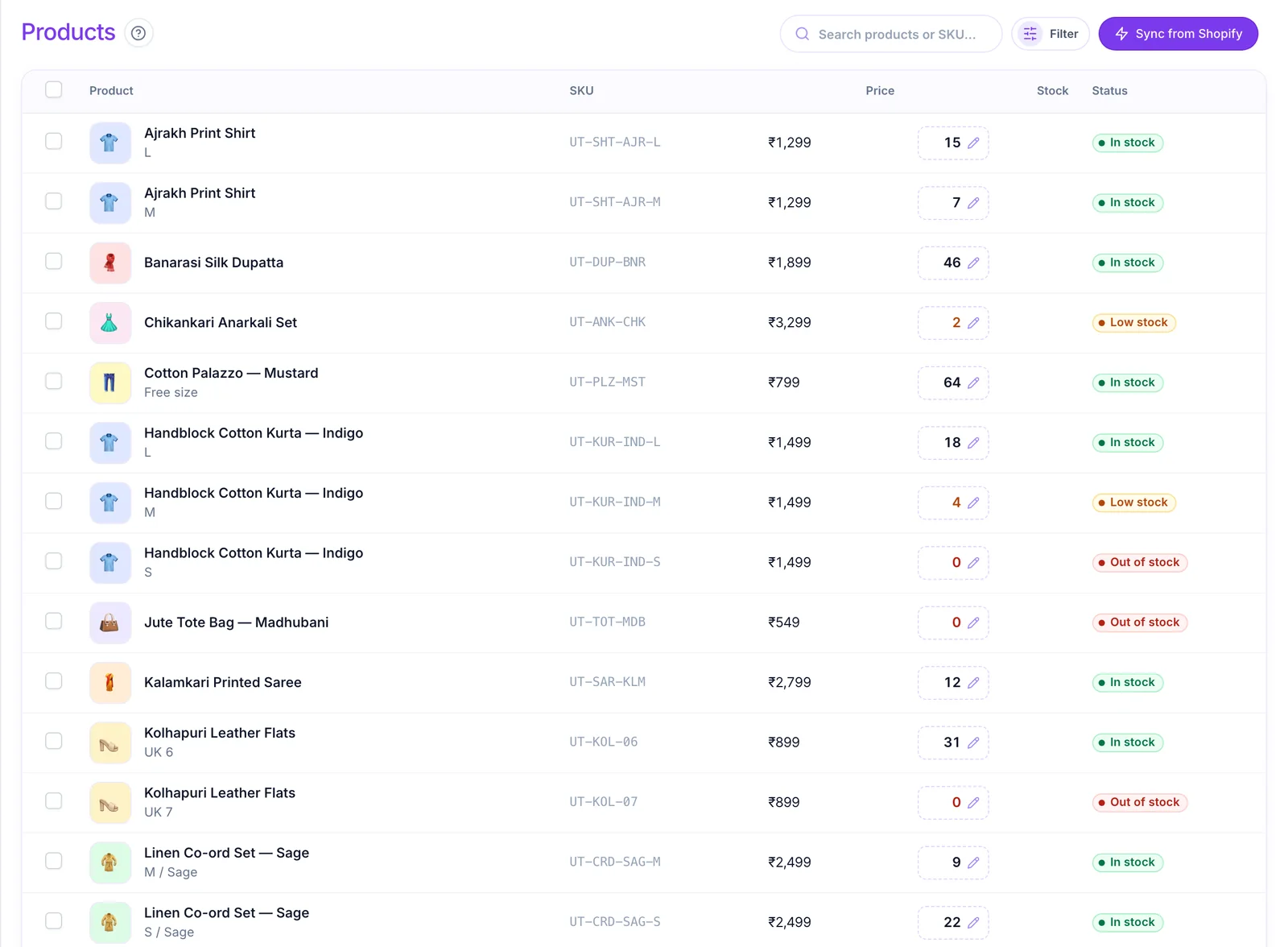
Task: Click Sync from Shopify button
Action: tap(1178, 34)
